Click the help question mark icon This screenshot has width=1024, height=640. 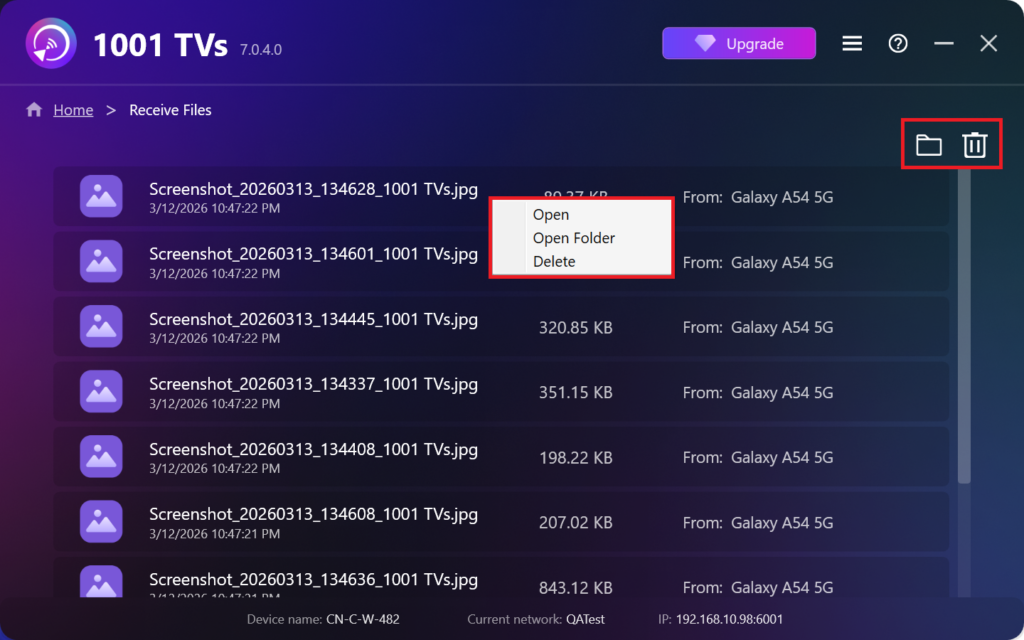point(898,44)
